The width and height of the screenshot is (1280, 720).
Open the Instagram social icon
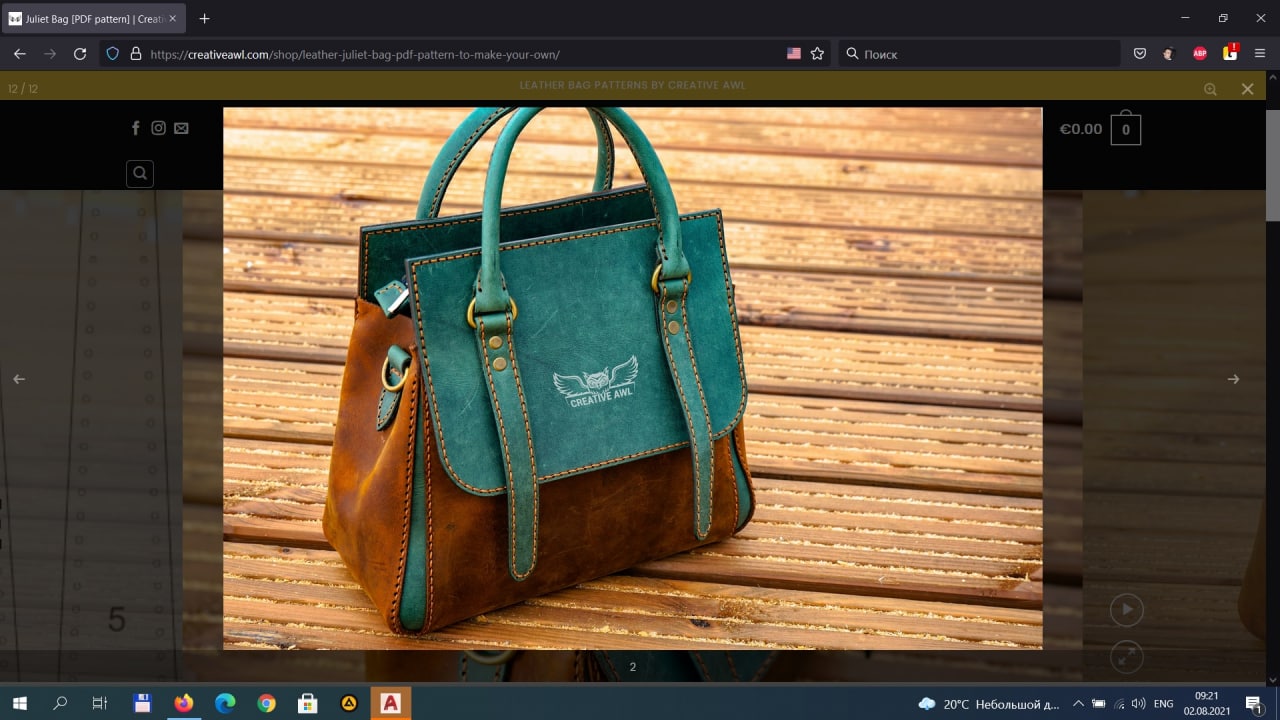point(158,128)
